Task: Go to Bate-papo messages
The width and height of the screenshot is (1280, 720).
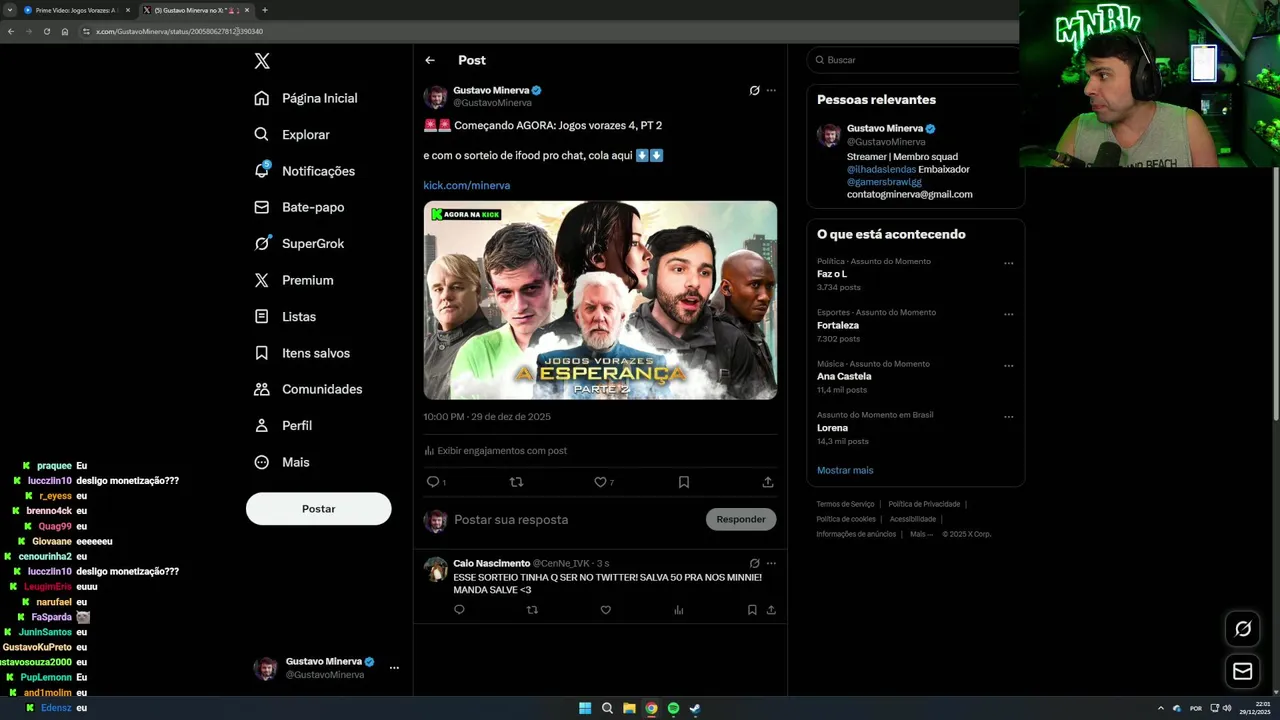Action: (x=299, y=207)
